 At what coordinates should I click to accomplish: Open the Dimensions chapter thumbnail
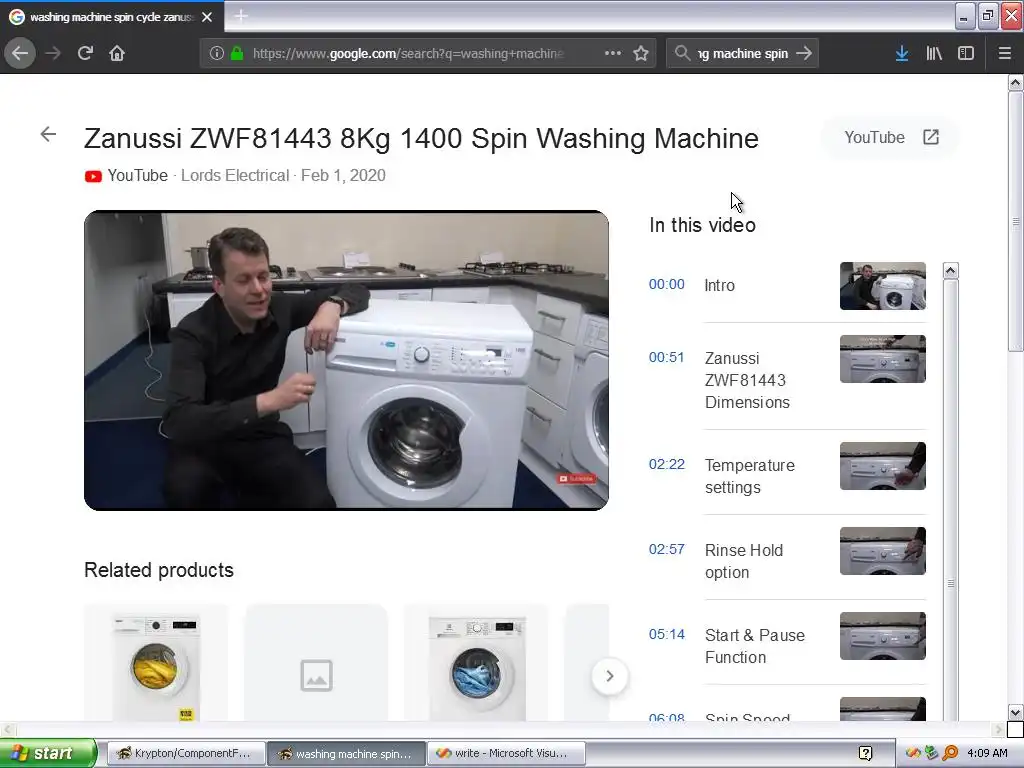pyautogui.click(x=882, y=359)
